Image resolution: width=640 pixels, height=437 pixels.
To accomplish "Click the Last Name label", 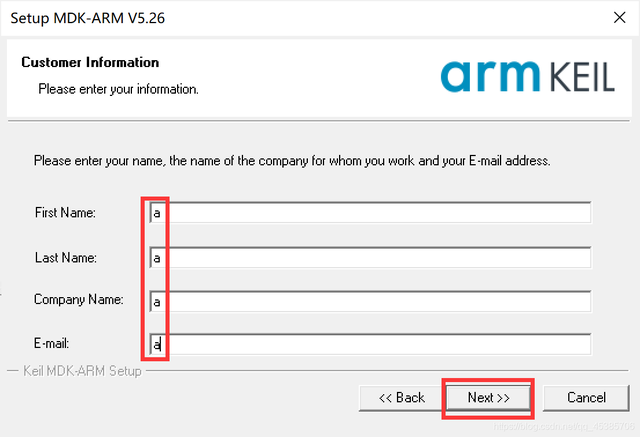I will tap(65, 257).
